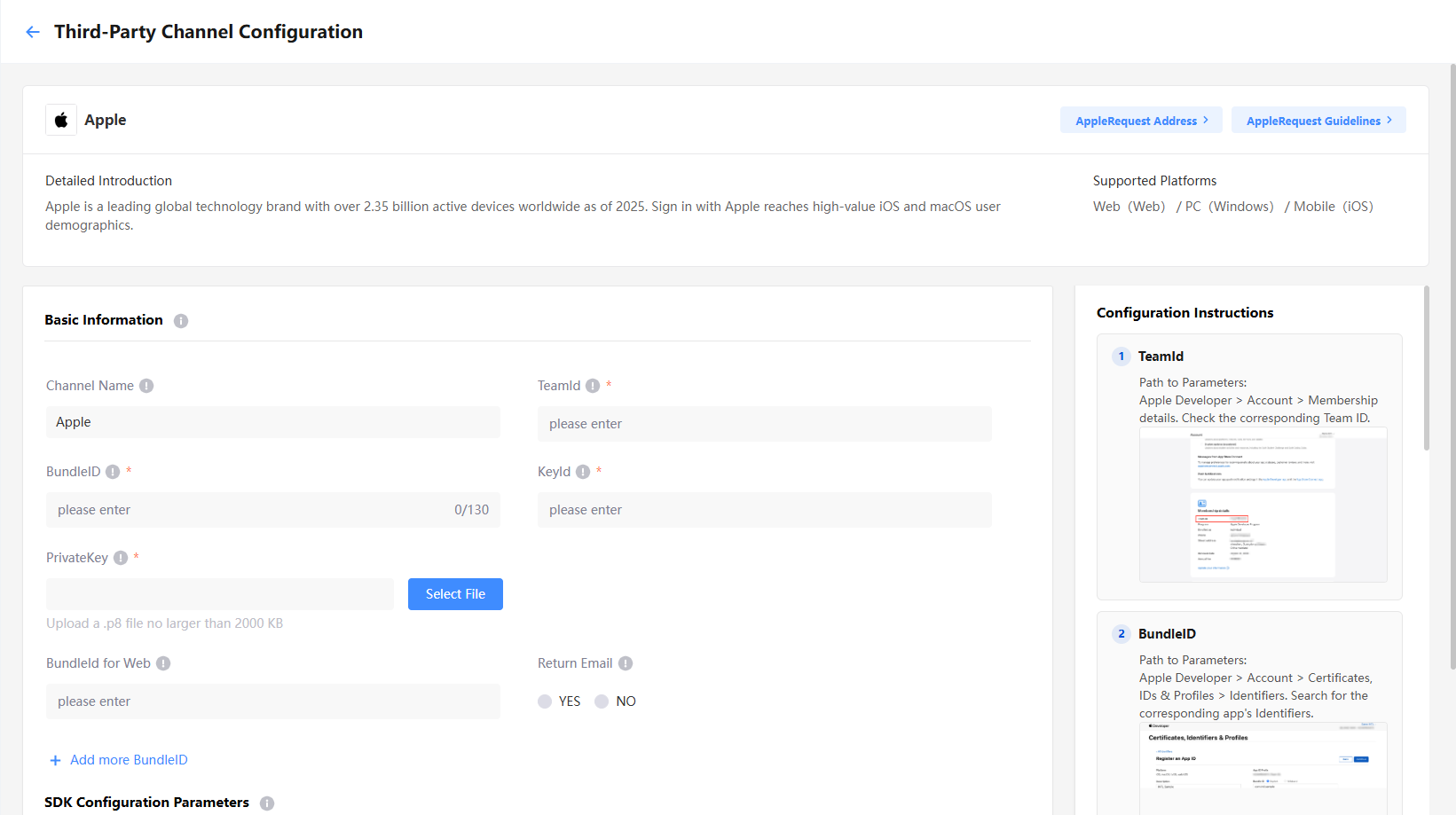Click the KeyId info icon
Viewport: 1456px width, 815px height.
point(583,472)
